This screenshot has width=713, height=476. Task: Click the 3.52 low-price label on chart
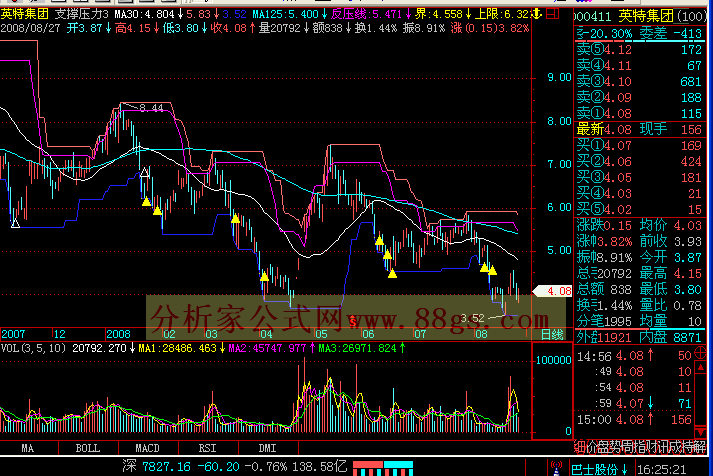[473, 318]
